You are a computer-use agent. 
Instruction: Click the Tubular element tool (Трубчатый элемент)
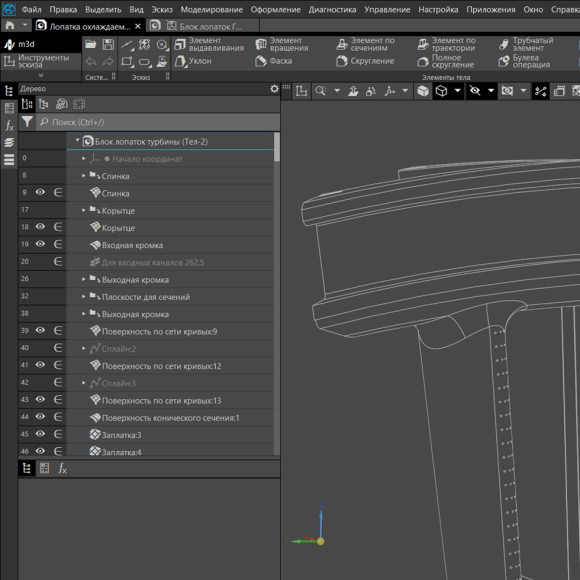(x=526, y=44)
